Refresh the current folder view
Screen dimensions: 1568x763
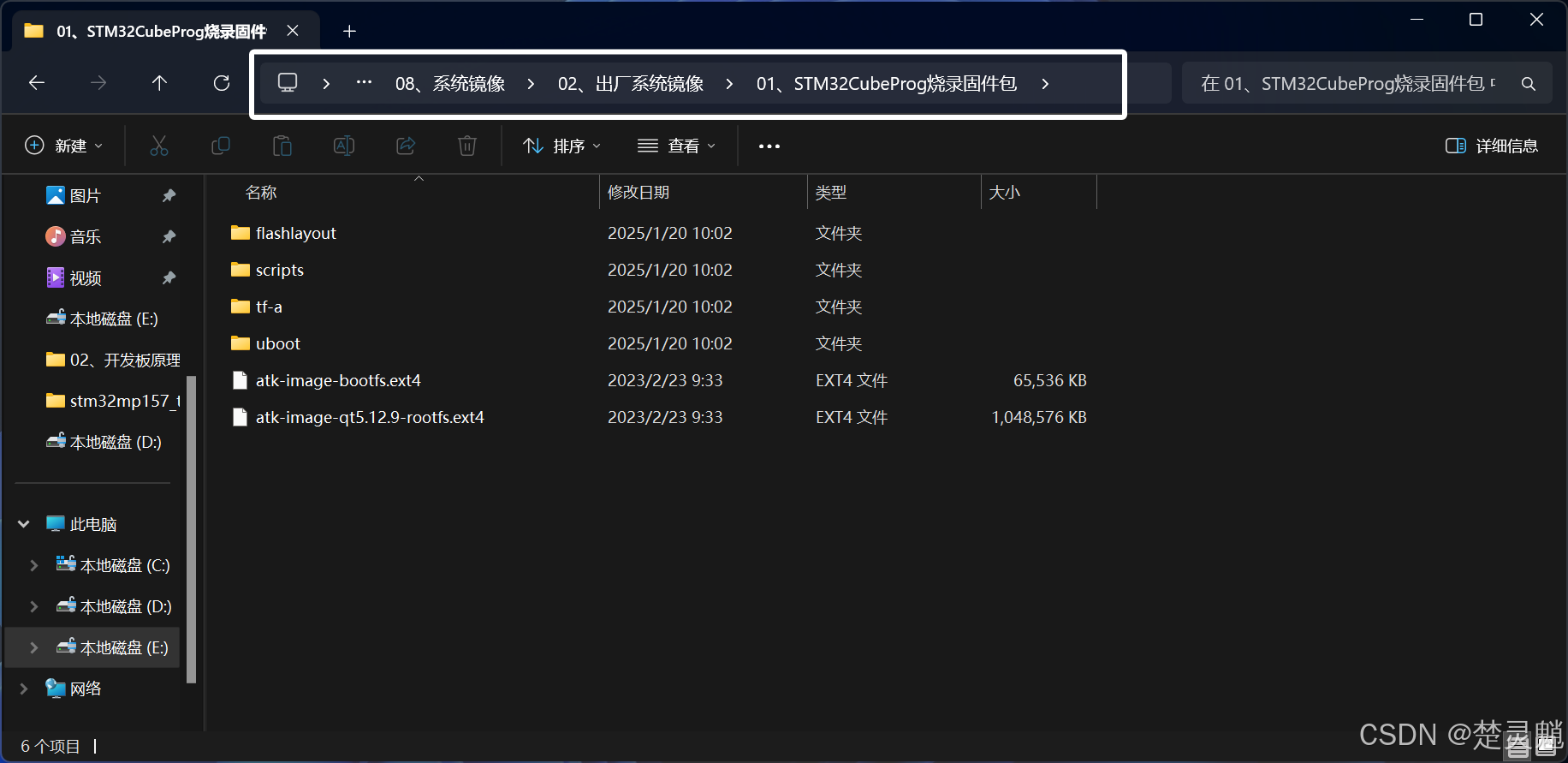(222, 83)
